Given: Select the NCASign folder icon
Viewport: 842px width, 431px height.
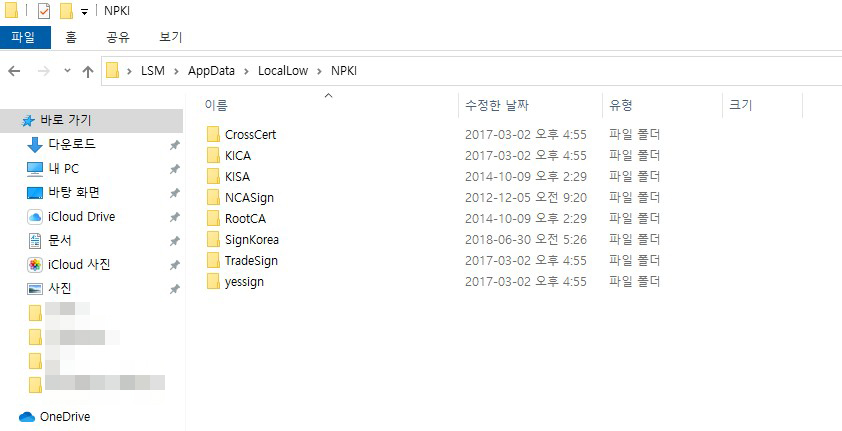Looking at the screenshot, I should pyautogui.click(x=213, y=198).
